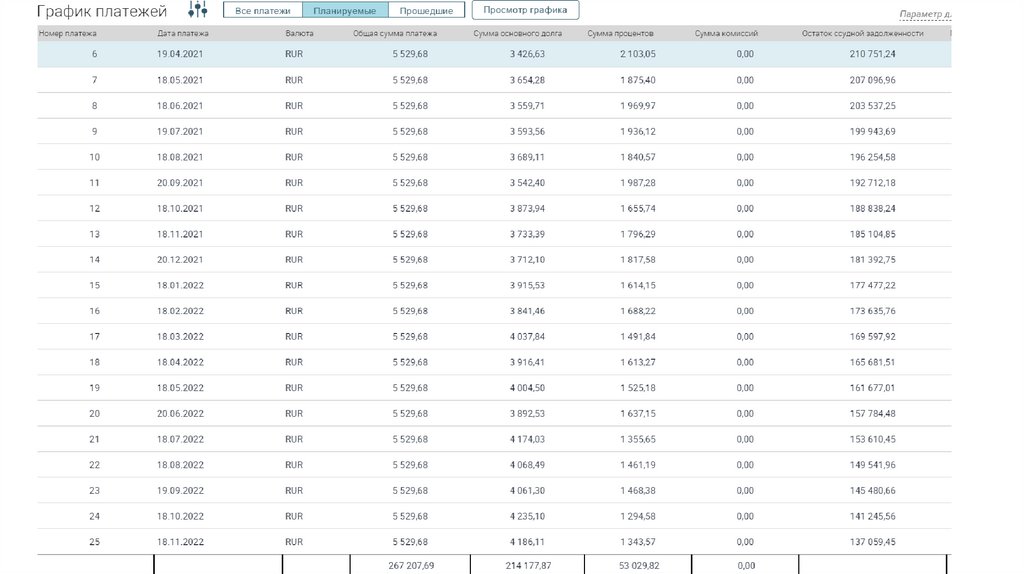This screenshot has height=574, width=1024.
Task: Select the date 19.04.2021 cell
Action: click(x=180, y=54)
